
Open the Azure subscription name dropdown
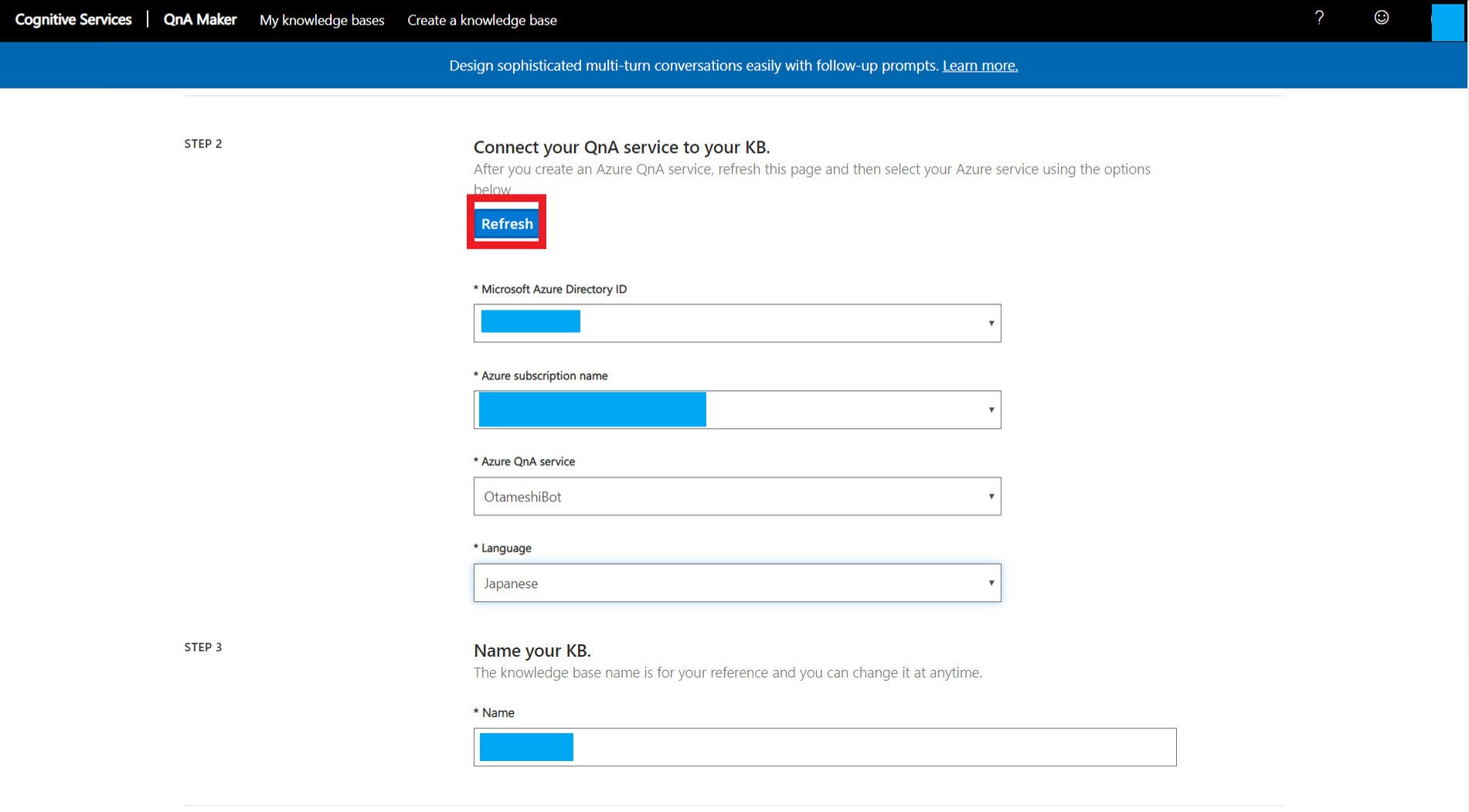[x=736, y=409]
